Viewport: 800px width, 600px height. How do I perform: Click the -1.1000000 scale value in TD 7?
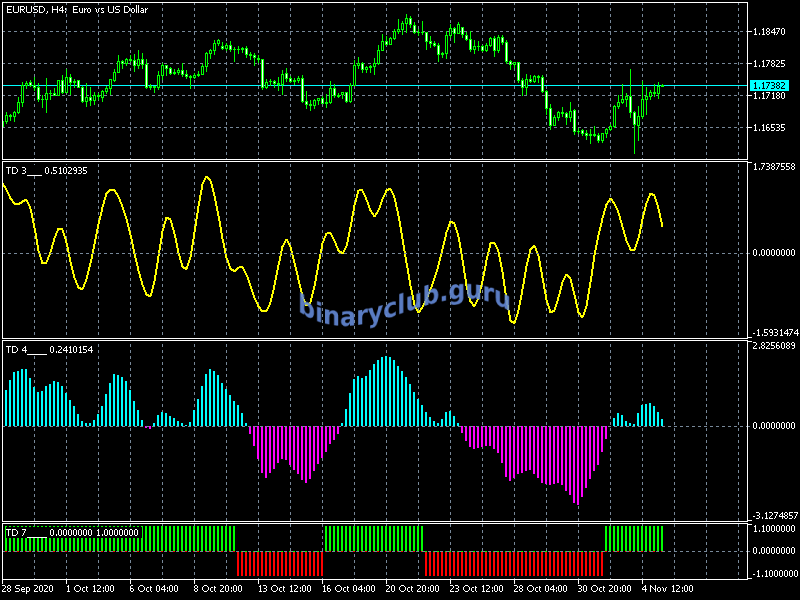(772, 573)
